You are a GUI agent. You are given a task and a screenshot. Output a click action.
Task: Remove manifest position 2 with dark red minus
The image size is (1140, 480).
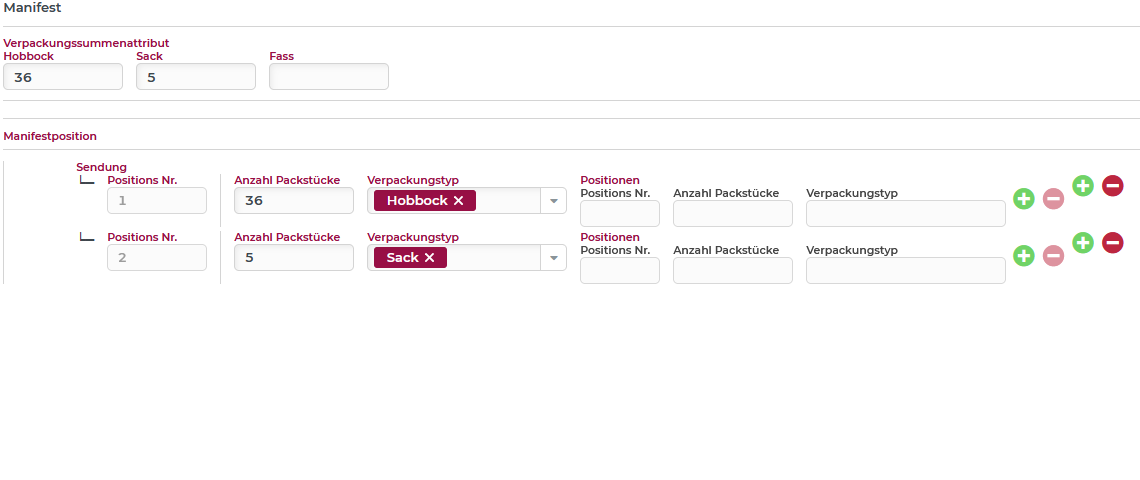1112,242
